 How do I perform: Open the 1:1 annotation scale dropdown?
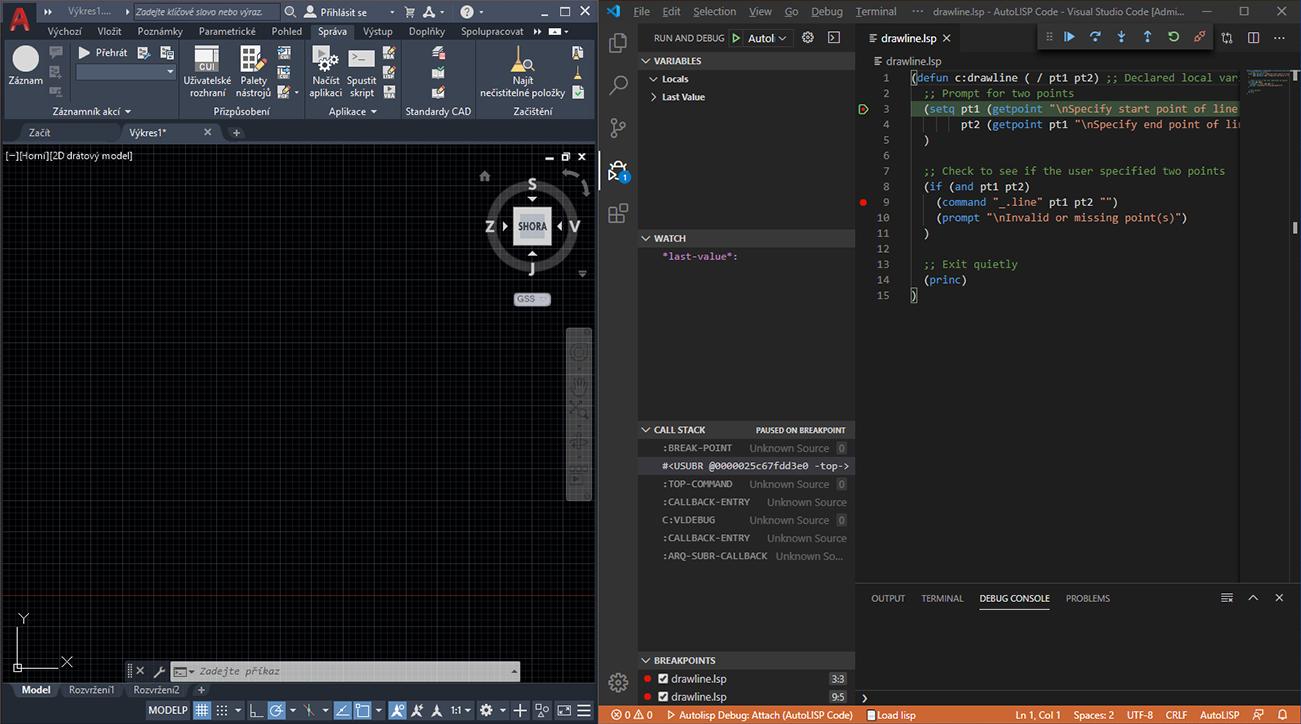tap(461, 710)
